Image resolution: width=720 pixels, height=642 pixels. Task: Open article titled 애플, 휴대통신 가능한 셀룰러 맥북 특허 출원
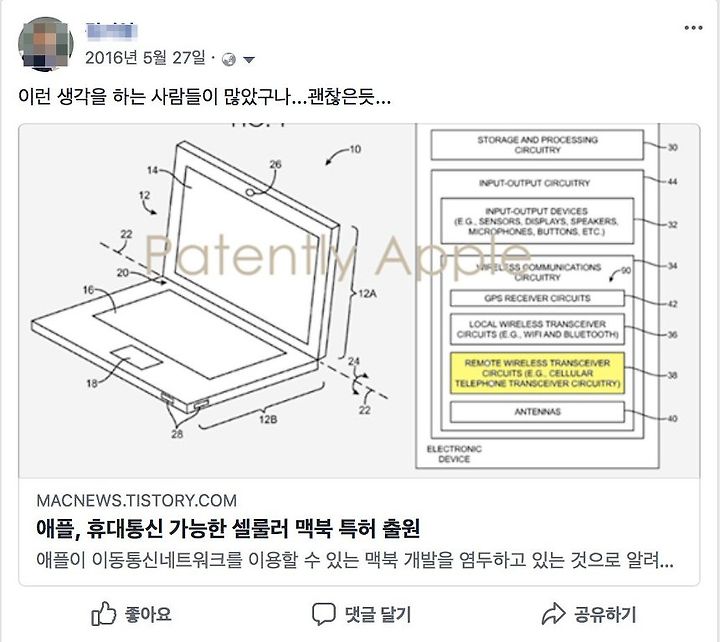tap(228, 528)
